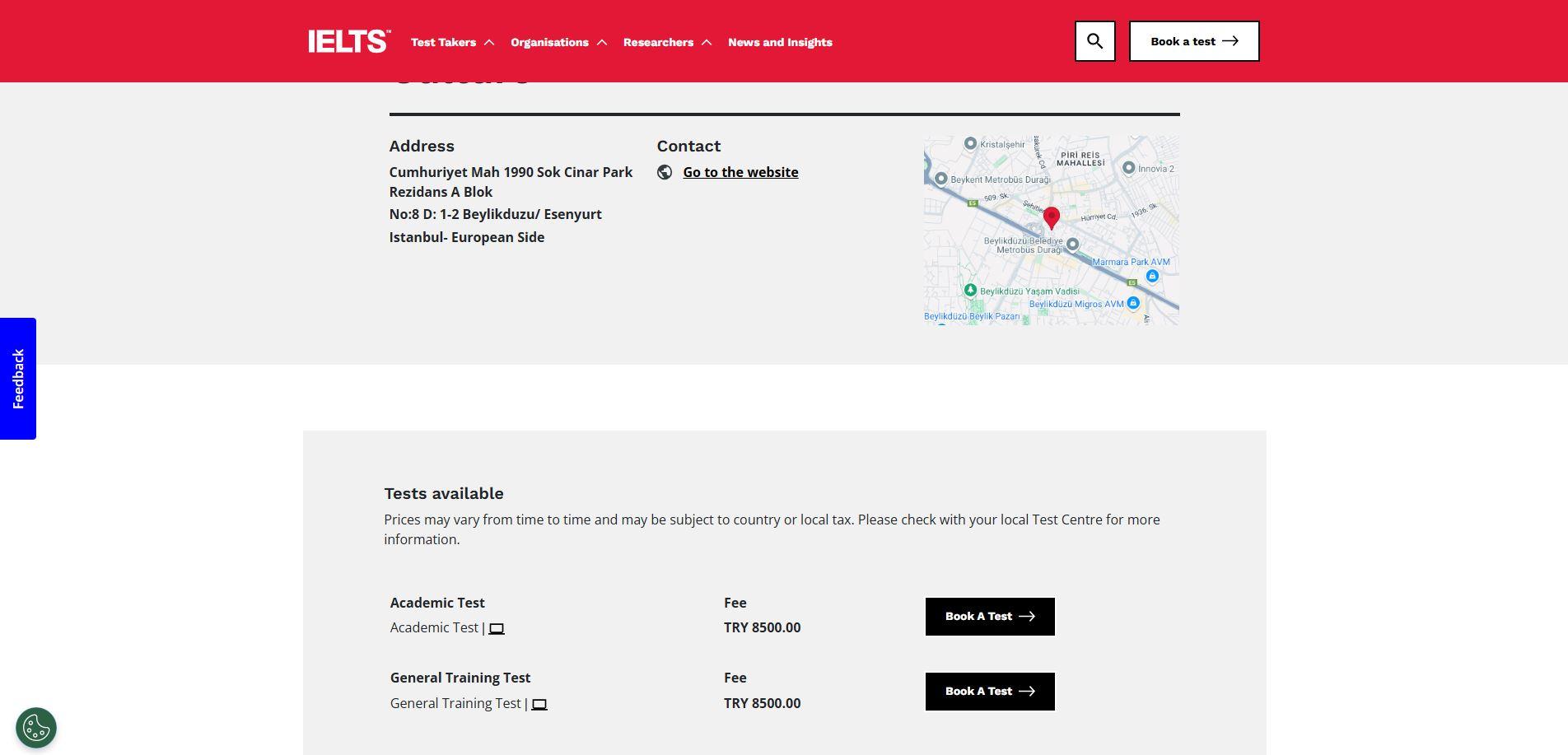Screen dimensions: 1568x755
Task: Open the Feedback side tab
Action: pyautogui.click(x=18, y=379)
